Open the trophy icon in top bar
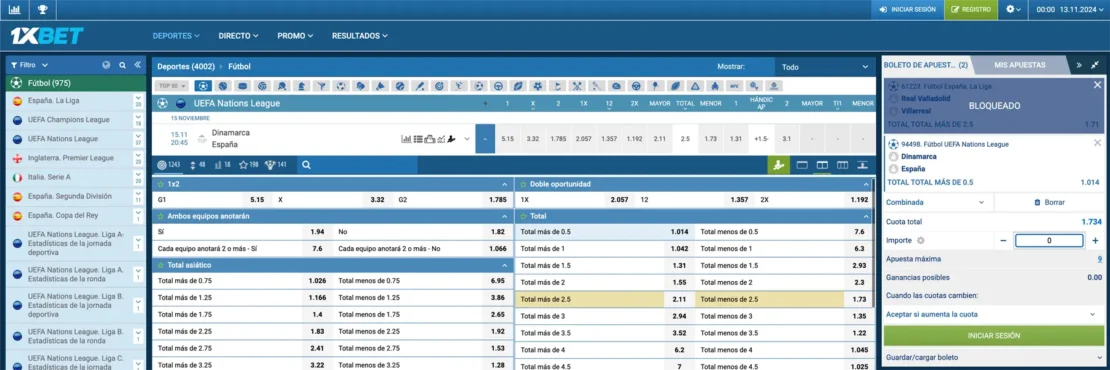Viewport: 1110px width, 370px height. [42, 10]
